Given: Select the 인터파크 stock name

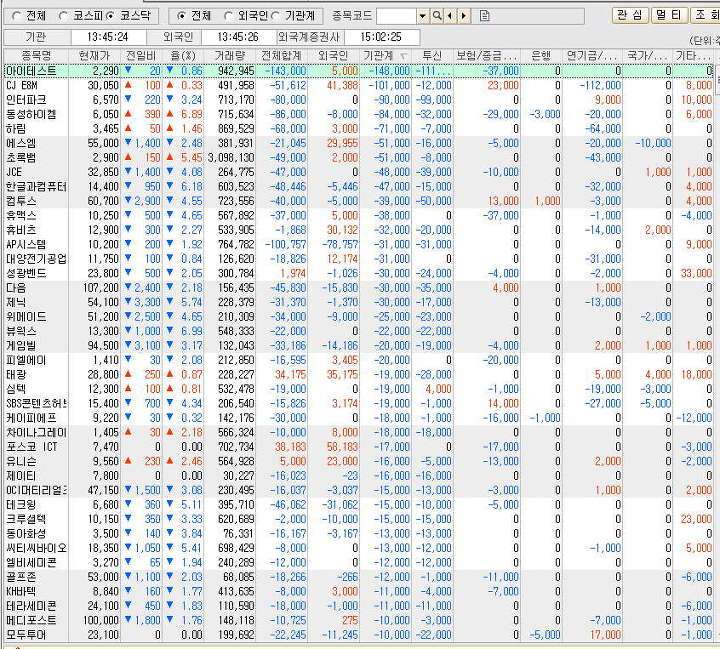Looking at the screenshot, I should click(26, 100).
